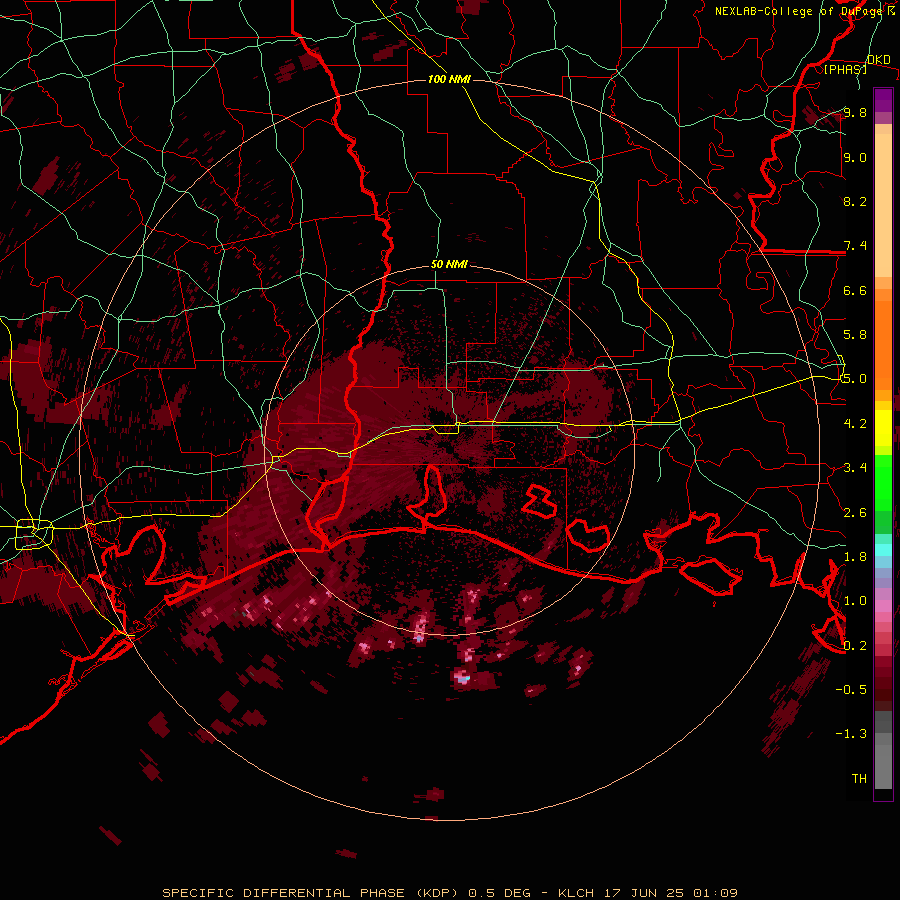900x900 pixels.
Task: Click the 01:09 timestamp in the caption
Action: [715, 893]
